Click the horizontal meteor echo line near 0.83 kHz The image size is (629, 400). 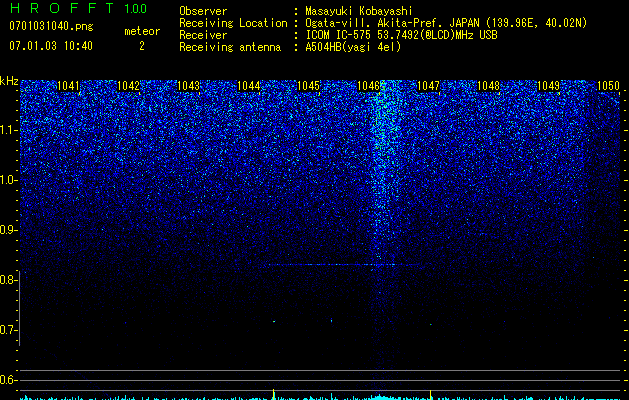(343, 264)
